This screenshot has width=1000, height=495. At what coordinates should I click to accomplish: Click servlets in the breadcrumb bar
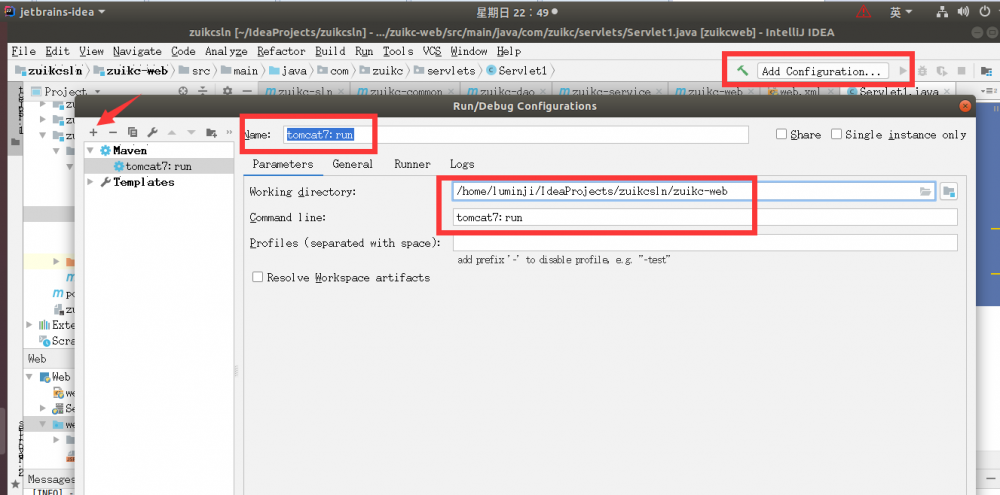pos(444,71)
